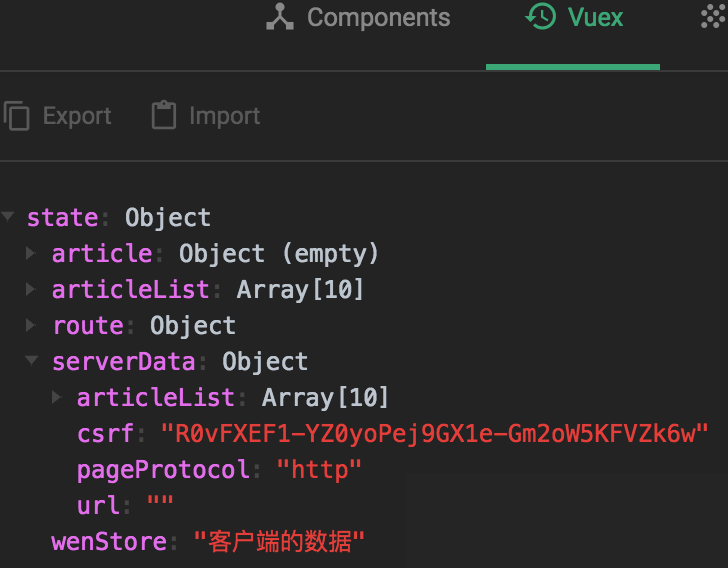Screen dimensions: 728x568
Task: Click the Components tree icon
Action: point(281,18)
